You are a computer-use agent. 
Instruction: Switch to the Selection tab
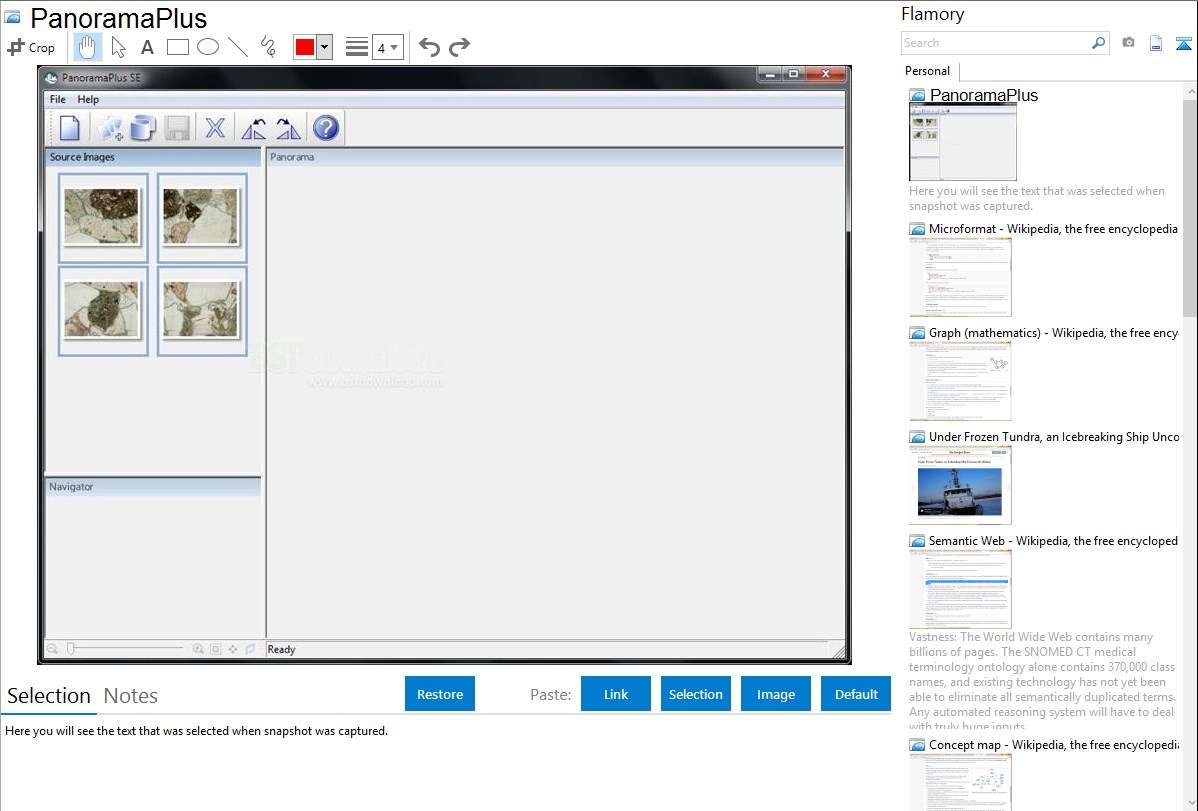pyautogui.click(x=49, y=696)
